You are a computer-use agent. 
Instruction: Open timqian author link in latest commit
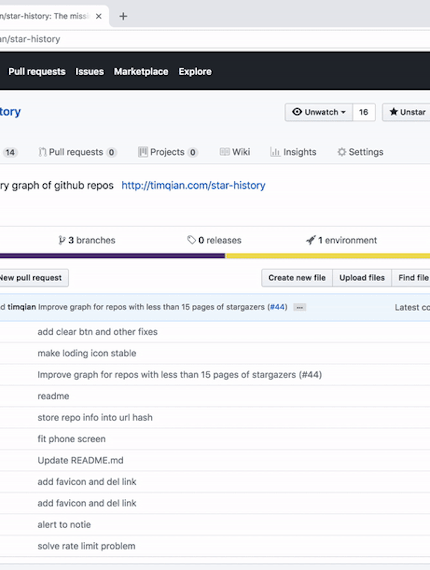click(x=22, y=307)
